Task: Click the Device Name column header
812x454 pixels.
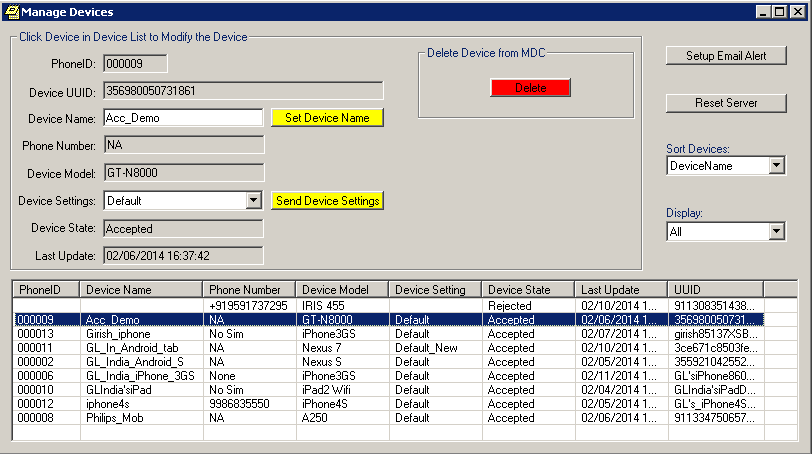Action: pyautogui.click(x=141, y=289)
